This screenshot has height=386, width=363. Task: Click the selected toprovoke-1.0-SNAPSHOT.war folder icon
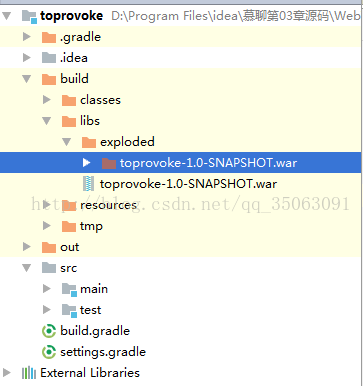pyautogui.click(x=109, y=163)
